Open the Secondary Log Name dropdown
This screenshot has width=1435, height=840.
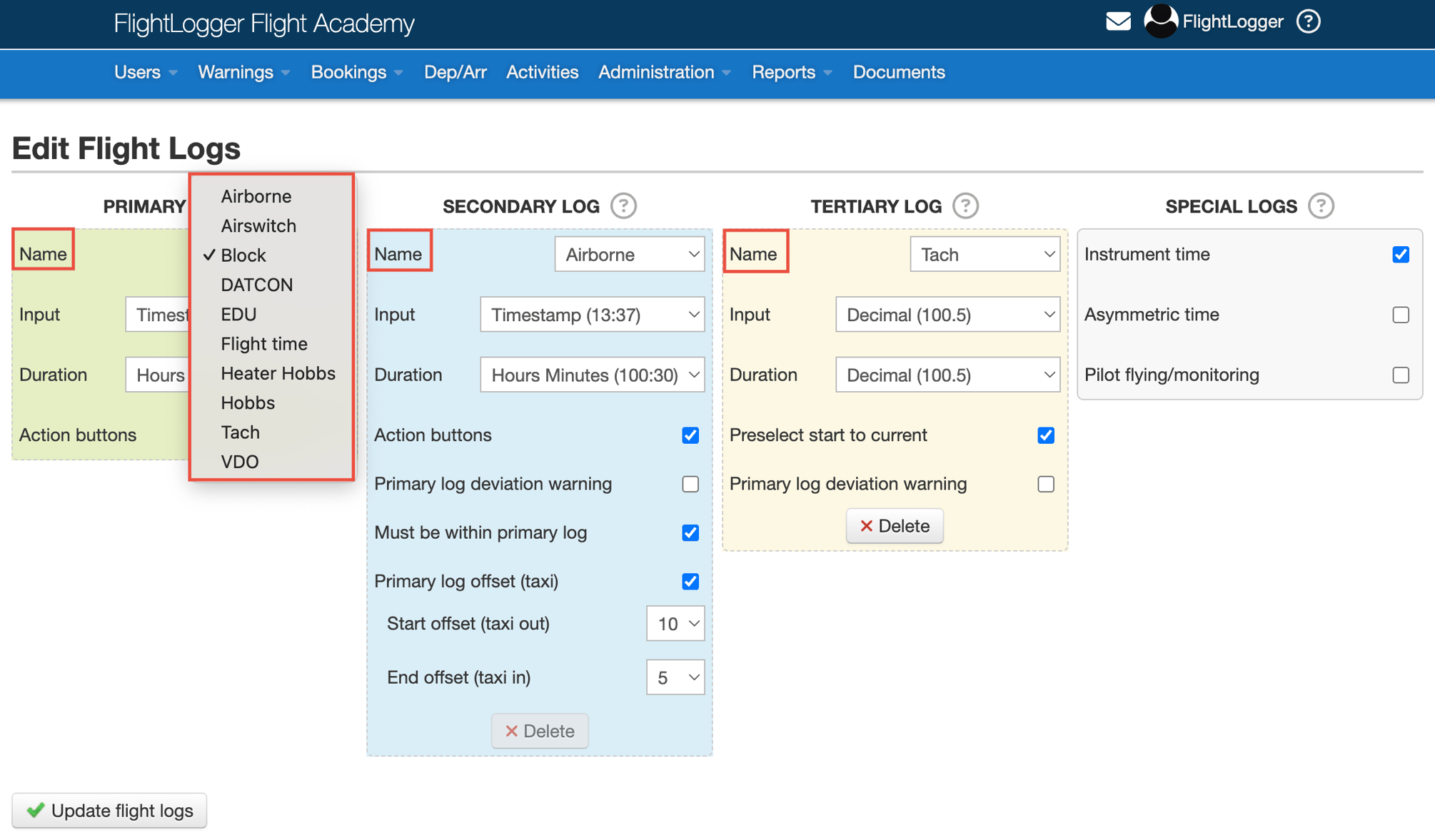click(629, 255)
